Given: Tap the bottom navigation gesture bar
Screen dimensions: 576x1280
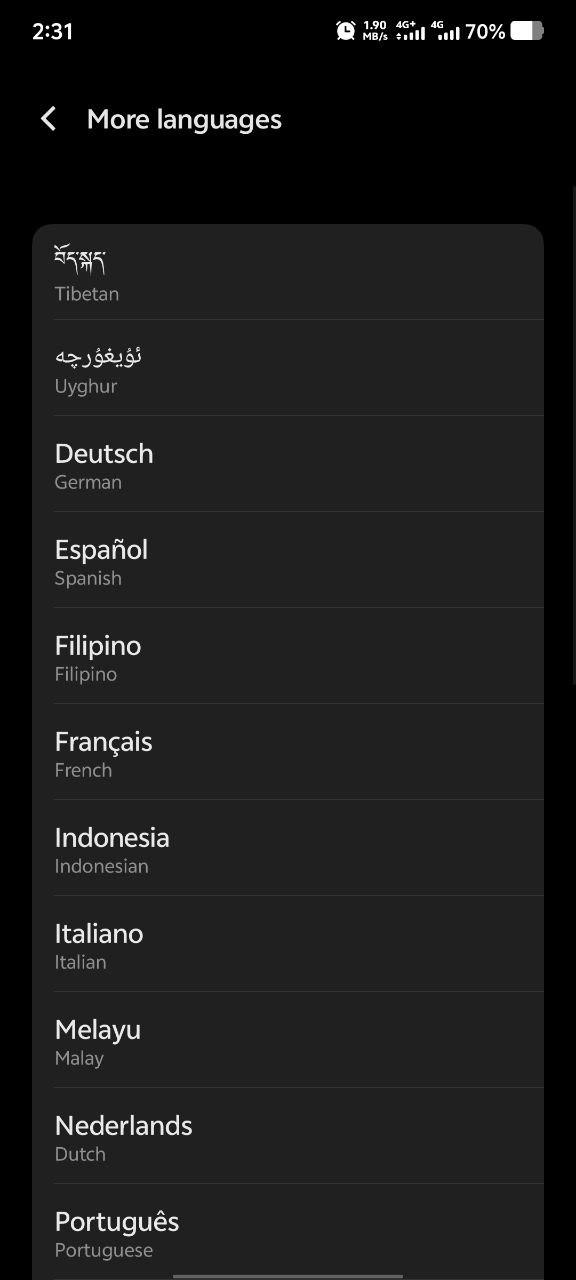Looking at the screenshot, I should [x=288, y=1275].
